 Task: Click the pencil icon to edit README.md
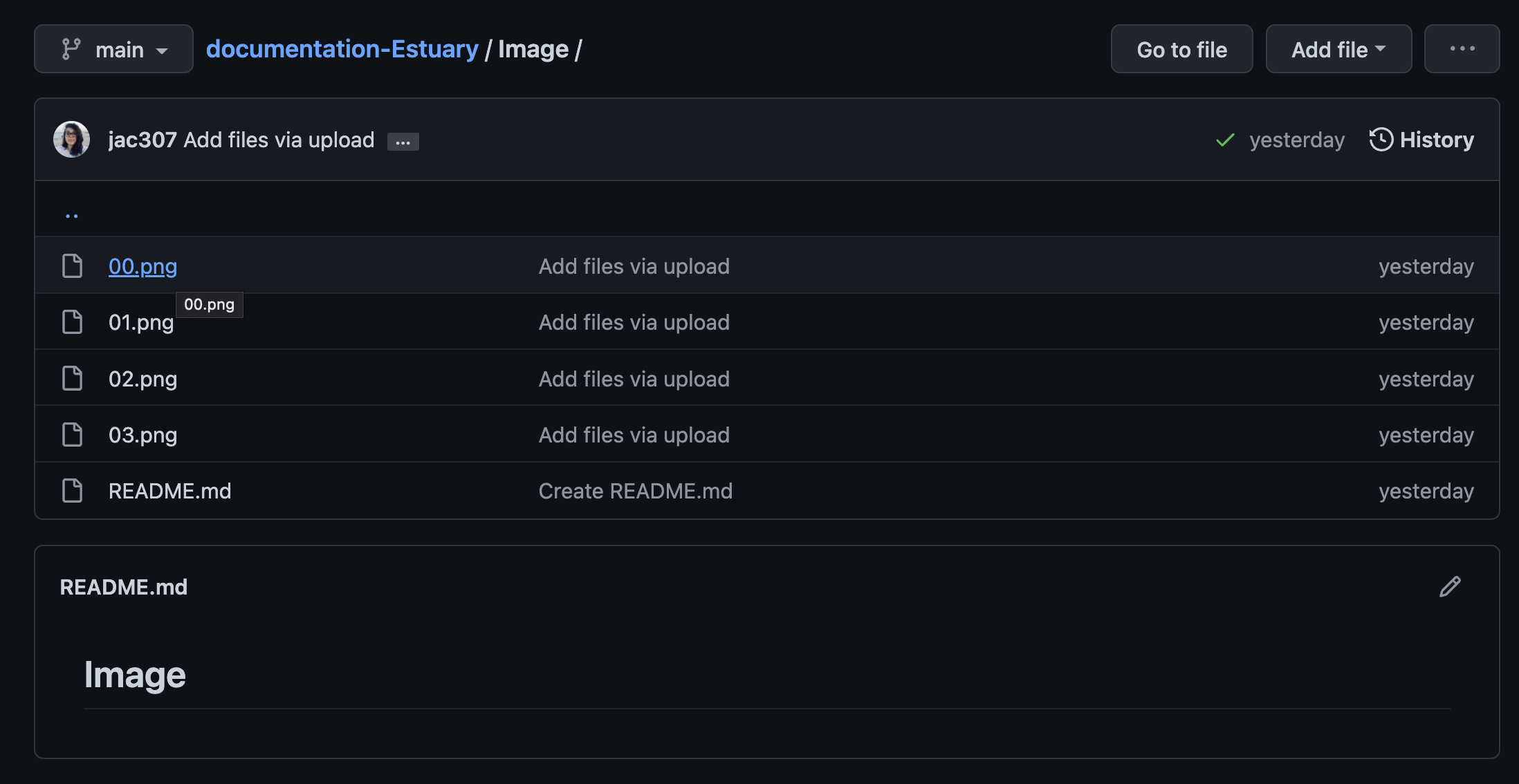point(1450,586)
